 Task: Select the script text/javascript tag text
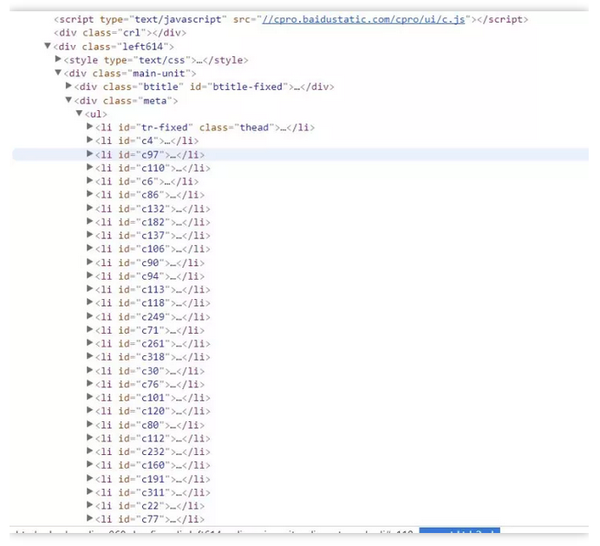coord(291,20)
